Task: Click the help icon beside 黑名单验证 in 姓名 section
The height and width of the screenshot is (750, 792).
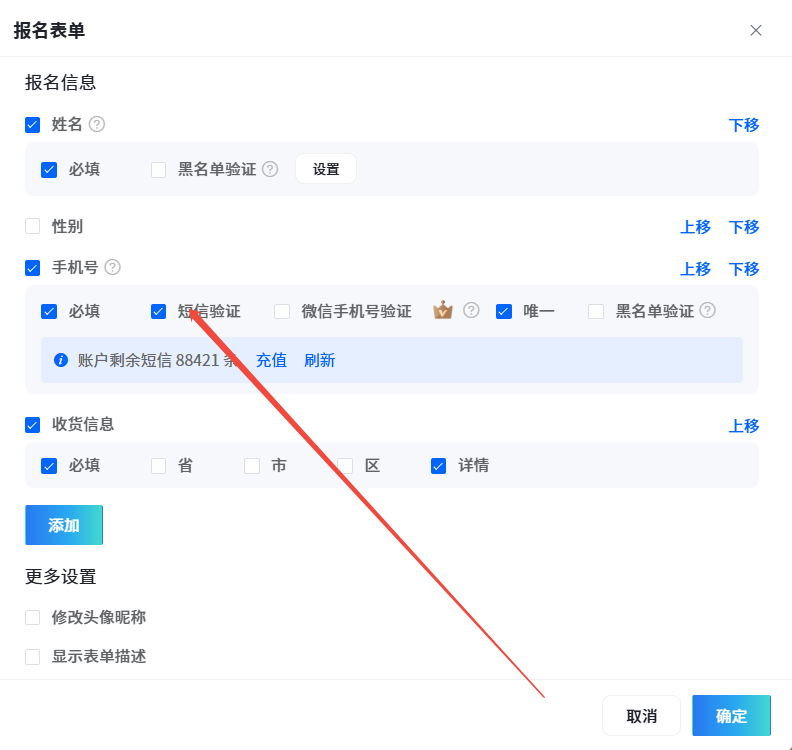Action: pos(270,169)
